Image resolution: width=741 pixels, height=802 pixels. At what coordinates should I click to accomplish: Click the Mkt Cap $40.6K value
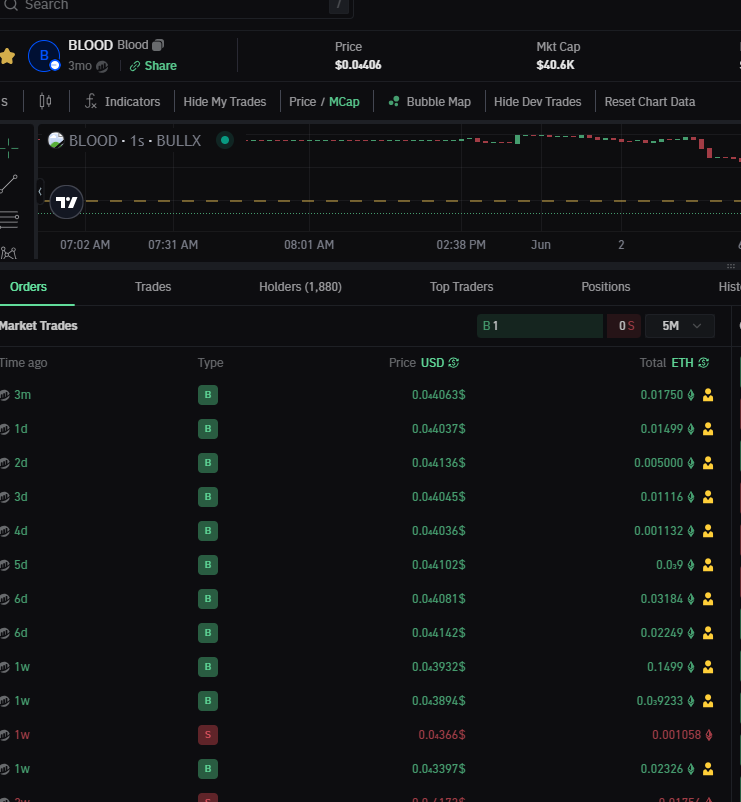click(x=555, y=65)
